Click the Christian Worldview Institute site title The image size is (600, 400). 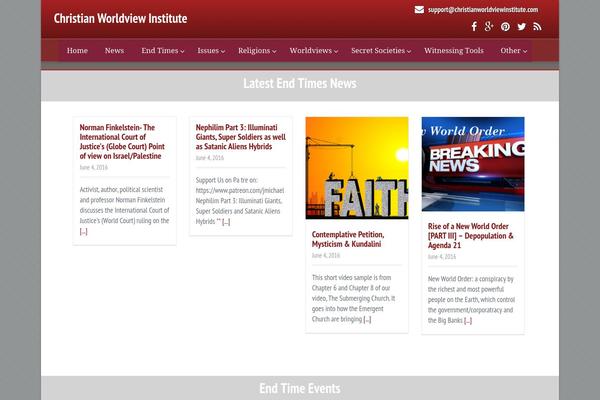pyautogui.click(x=120, y=18)
